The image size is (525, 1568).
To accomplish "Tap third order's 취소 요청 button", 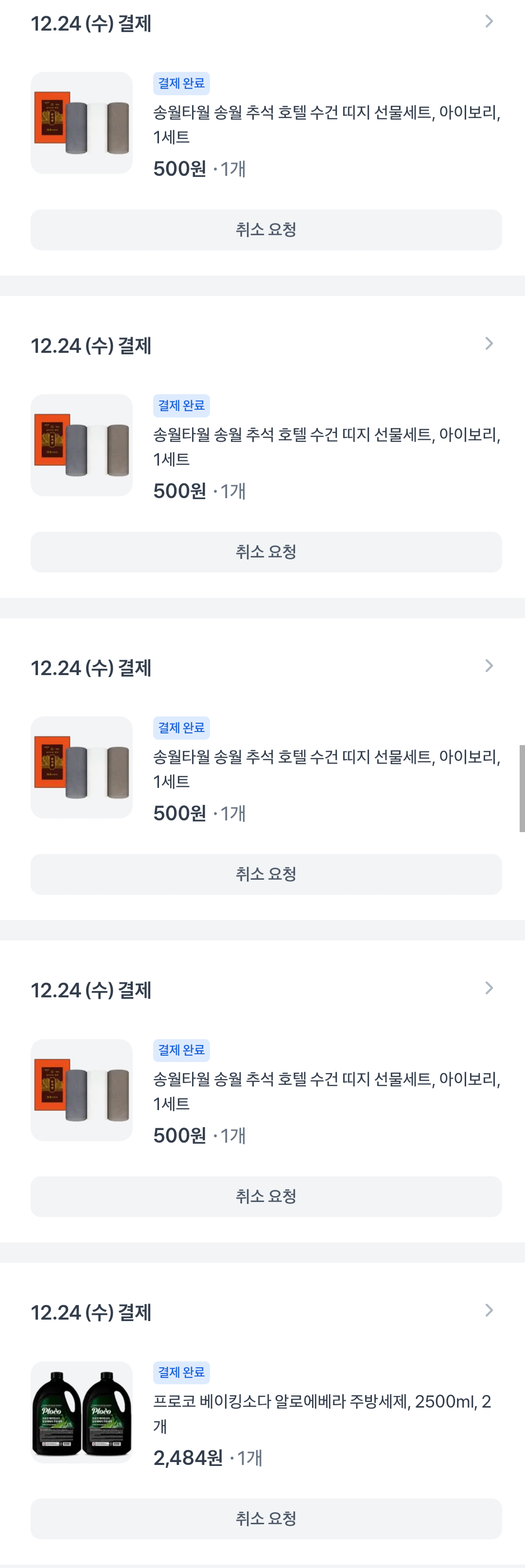I will (x=266, y=874).
